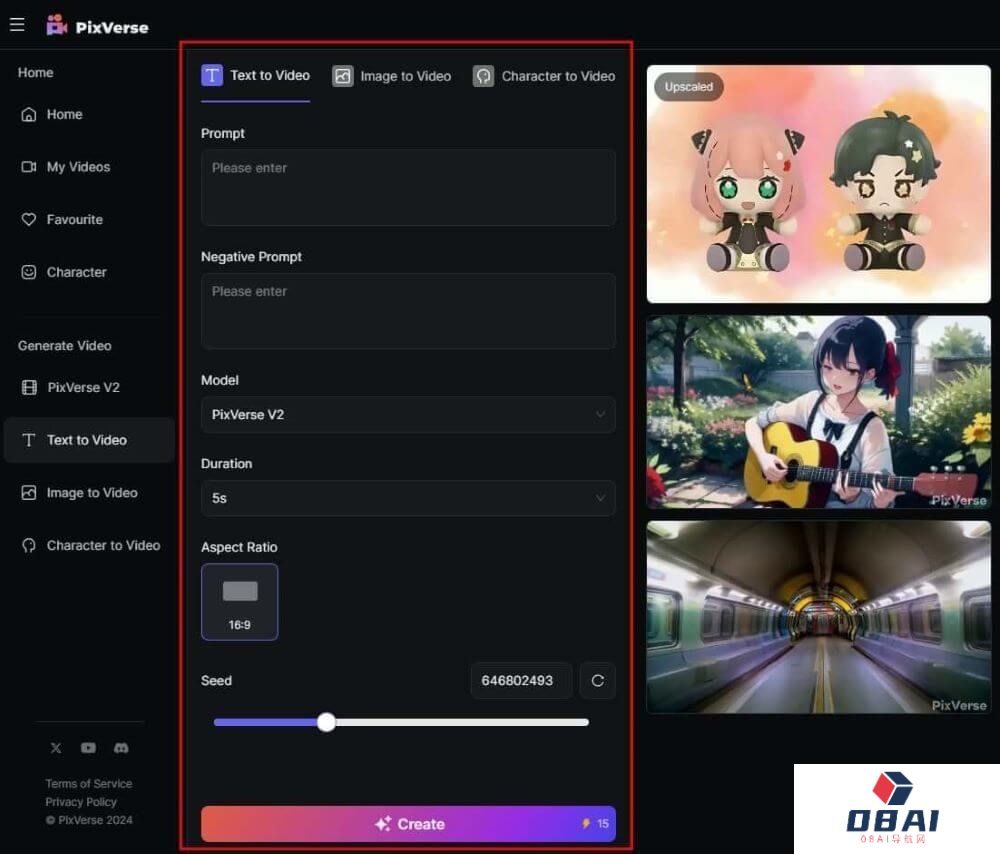Click the sidebar Character to Video head icon
The height and width of the screenshot is (854, 1000).
coord(29,546)
